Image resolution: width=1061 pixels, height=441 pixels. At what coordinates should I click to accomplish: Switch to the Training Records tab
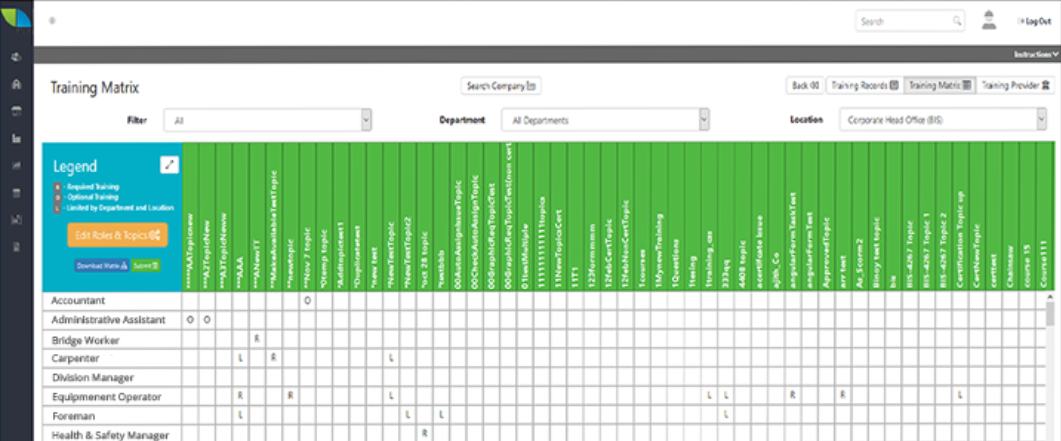click(x=864, y=86)
